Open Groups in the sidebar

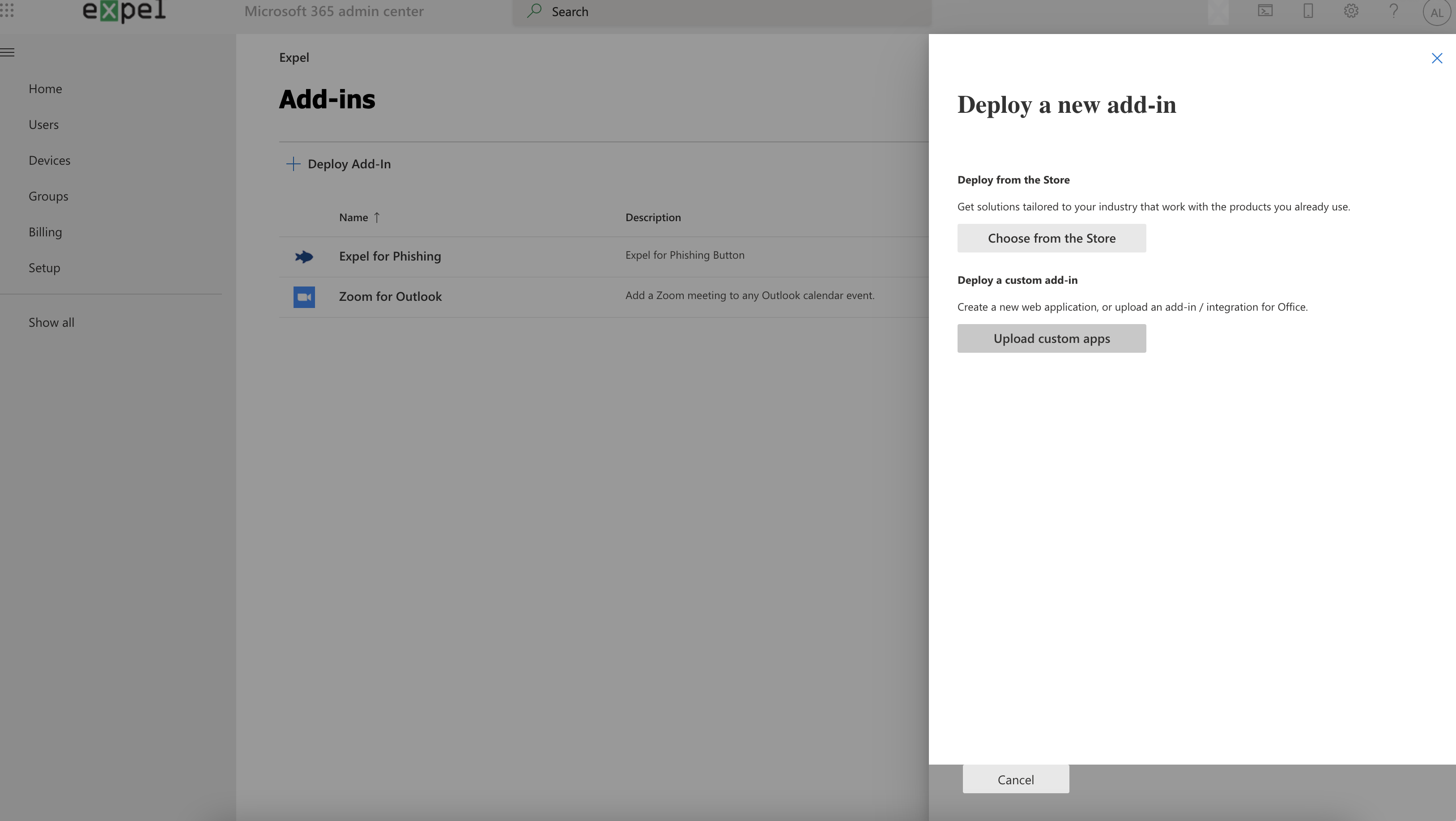[49, 196]
